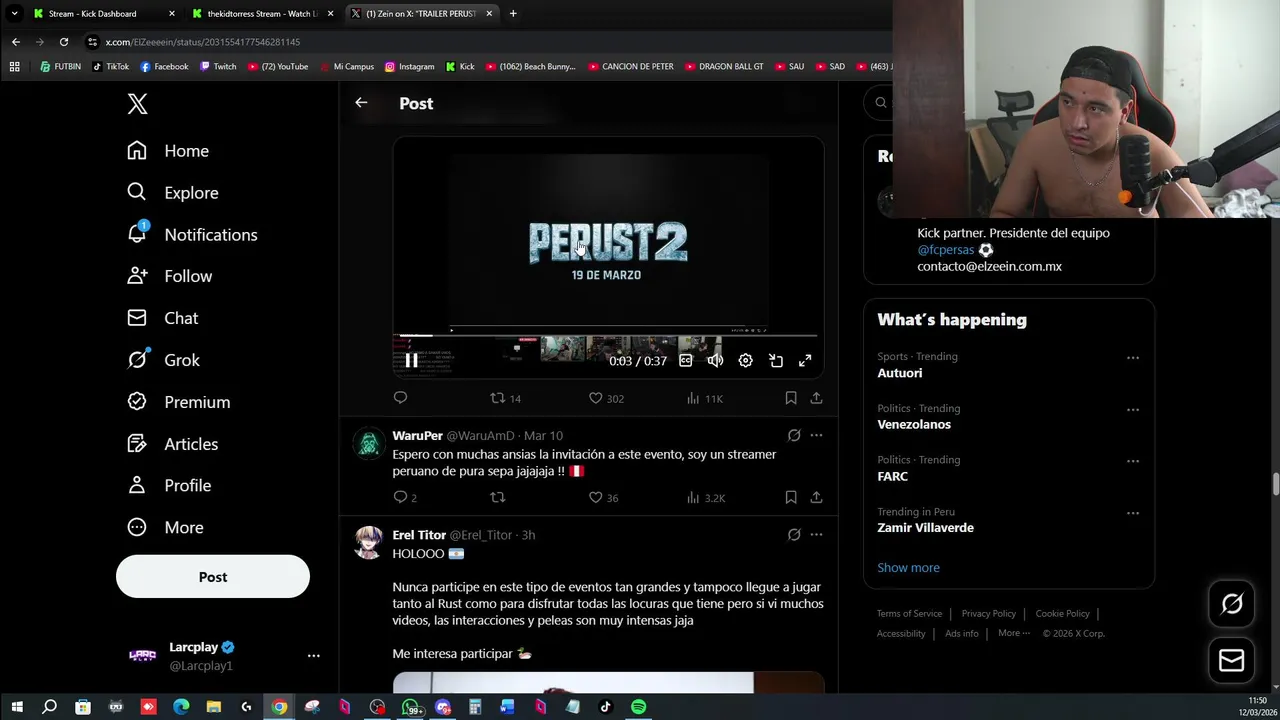Open floating messages envelope button
Screen dimensions: 1280x720
click(x=1232, y=661)
